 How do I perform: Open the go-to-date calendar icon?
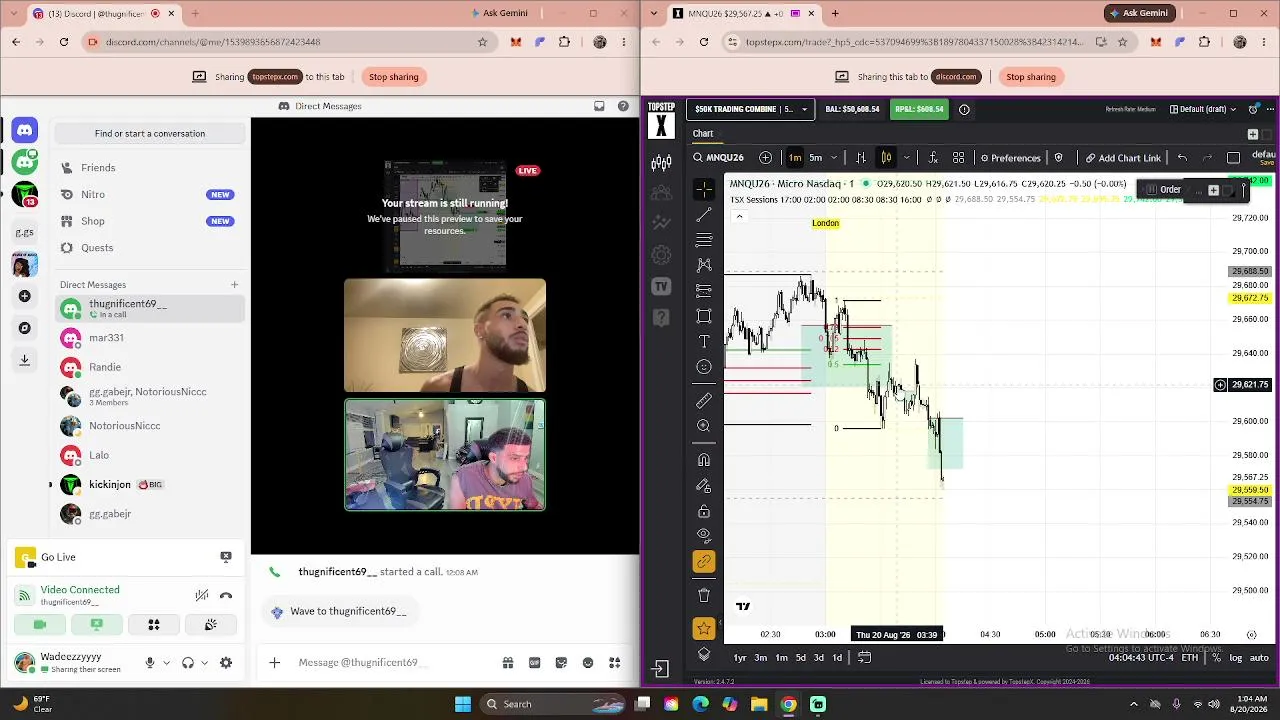click(x=864, y=657)
